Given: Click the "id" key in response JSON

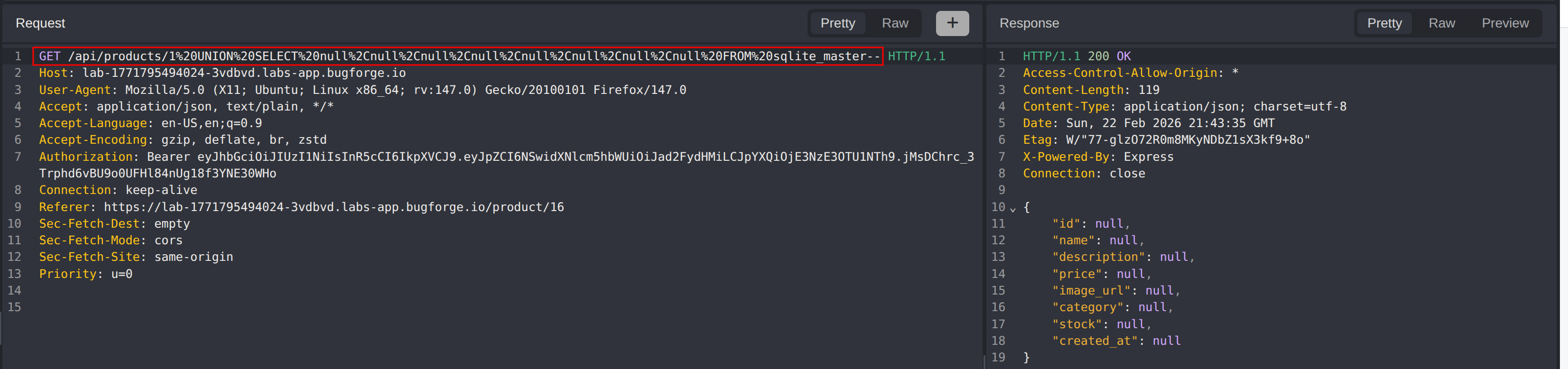Looking at the screenshot, I should (x=1066, y=224).
